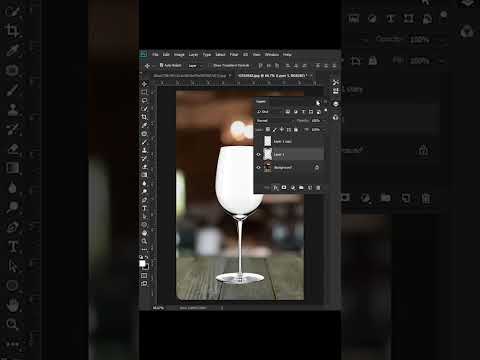The image size is (480, 360).
Task: Create new fill or adjustment layer
Action: tap(293, 188)
